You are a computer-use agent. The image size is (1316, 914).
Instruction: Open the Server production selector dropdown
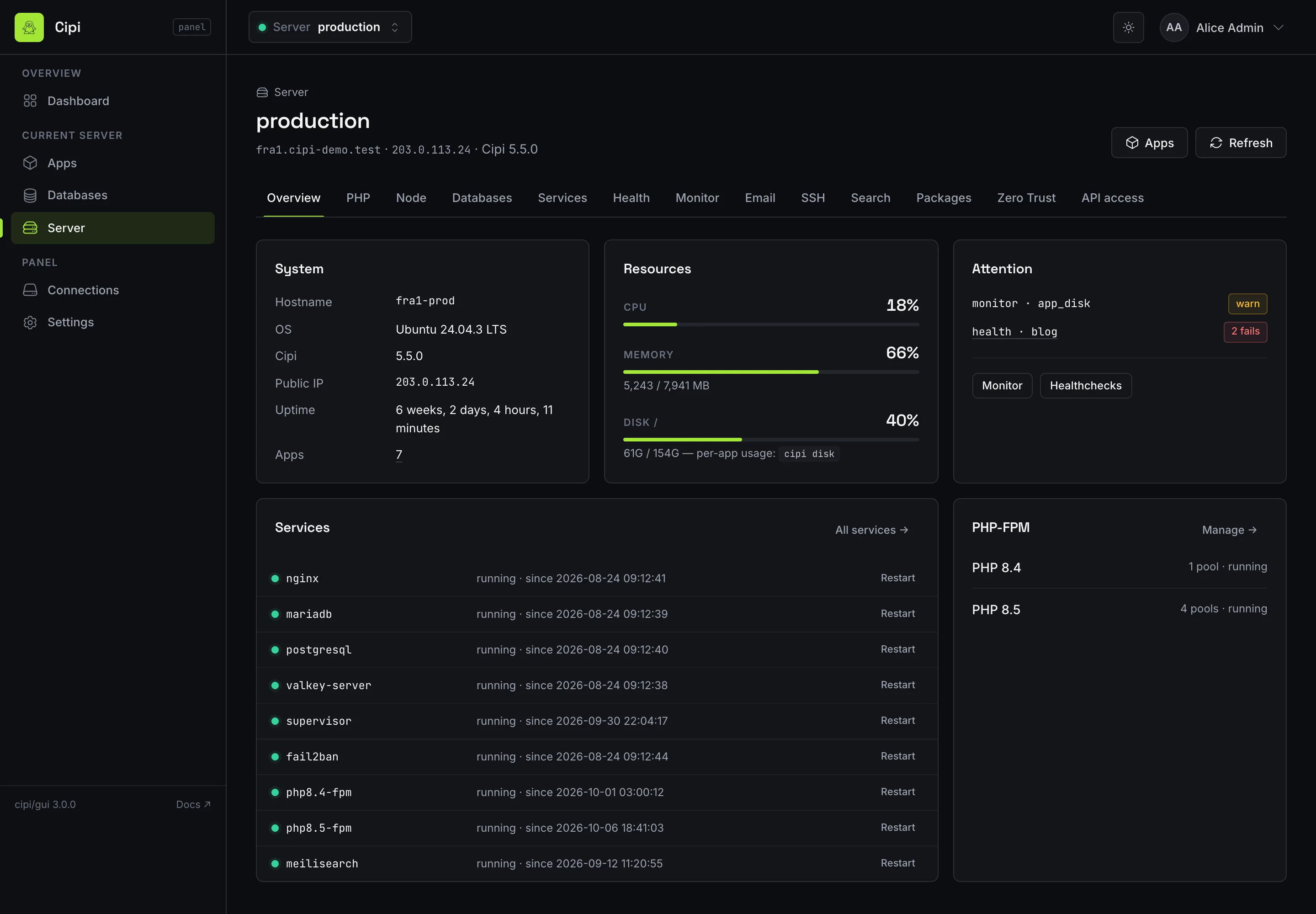coord(330,27)
